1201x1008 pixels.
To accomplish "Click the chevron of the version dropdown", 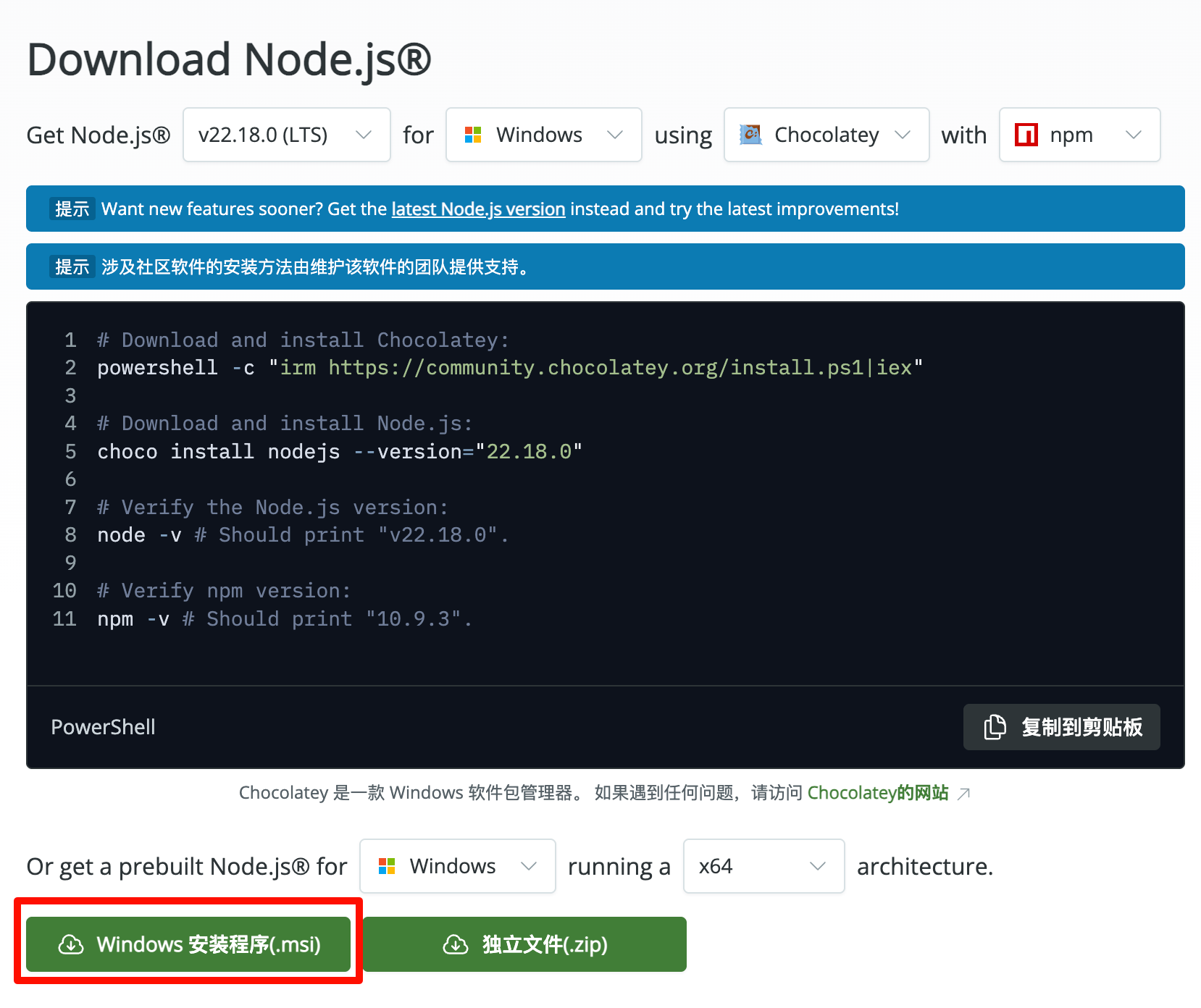I will 364,135.
